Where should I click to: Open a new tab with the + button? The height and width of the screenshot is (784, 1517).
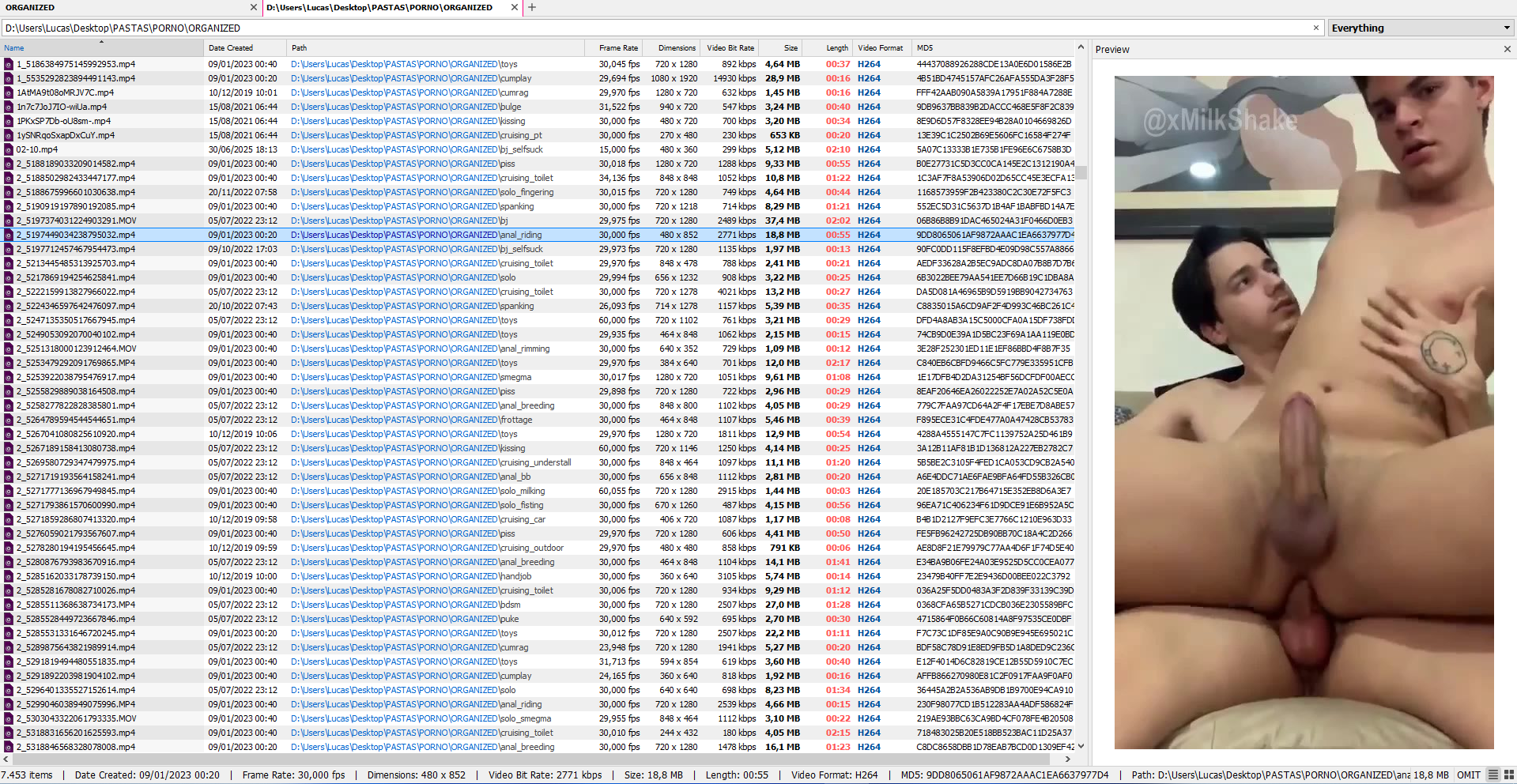click(531, 8)
